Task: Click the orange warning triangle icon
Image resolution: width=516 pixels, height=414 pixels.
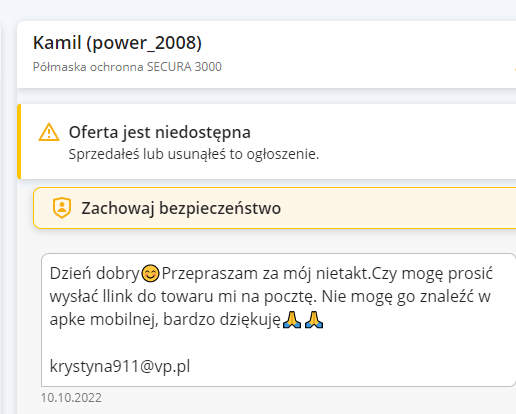Action: pos(49,132)
